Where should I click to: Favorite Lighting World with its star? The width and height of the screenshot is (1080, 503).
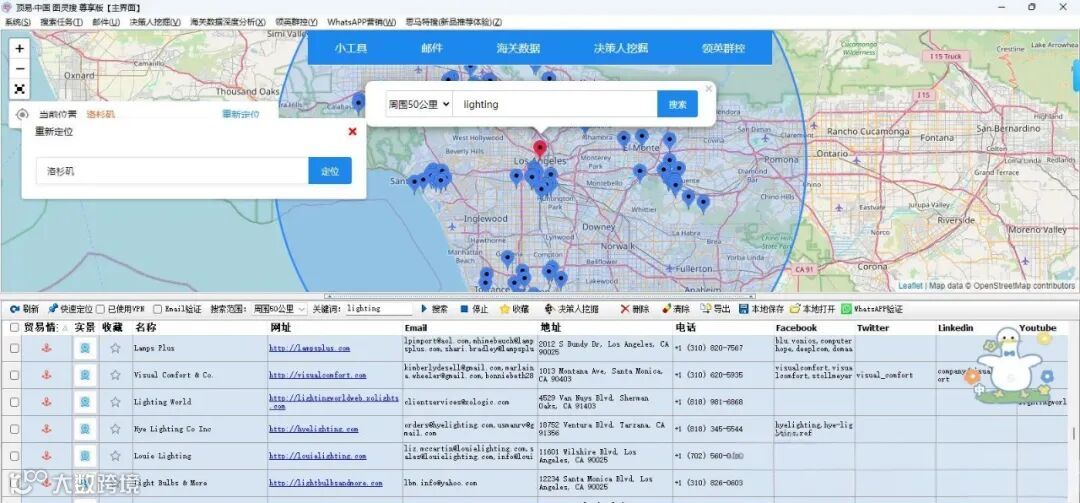115,402
